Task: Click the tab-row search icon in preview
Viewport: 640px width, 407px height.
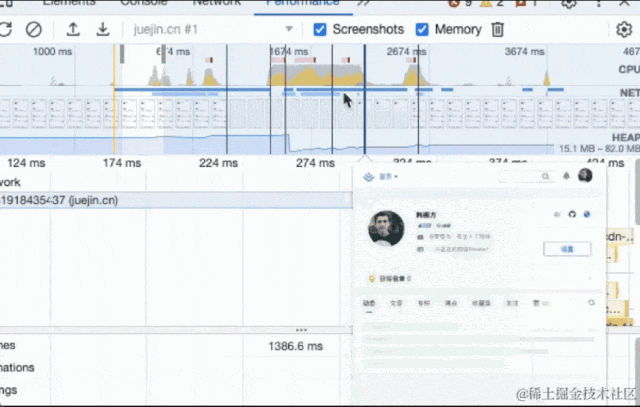Action: tap(591, 302)
